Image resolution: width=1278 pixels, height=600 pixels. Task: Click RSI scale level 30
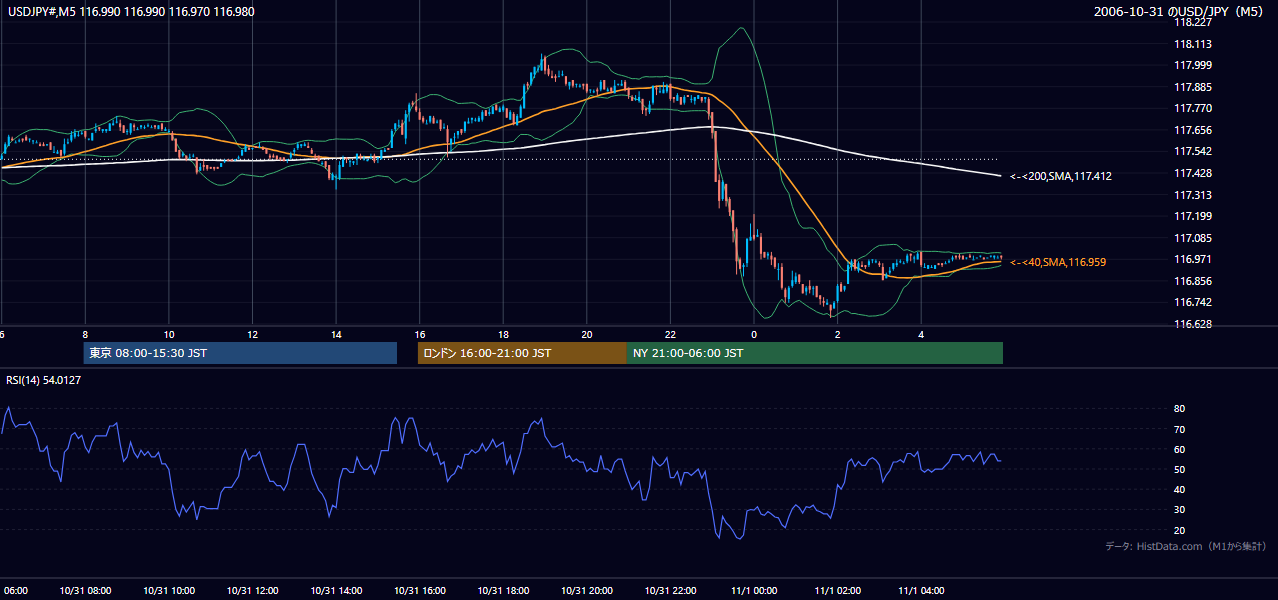click(x=1180, y=509)
